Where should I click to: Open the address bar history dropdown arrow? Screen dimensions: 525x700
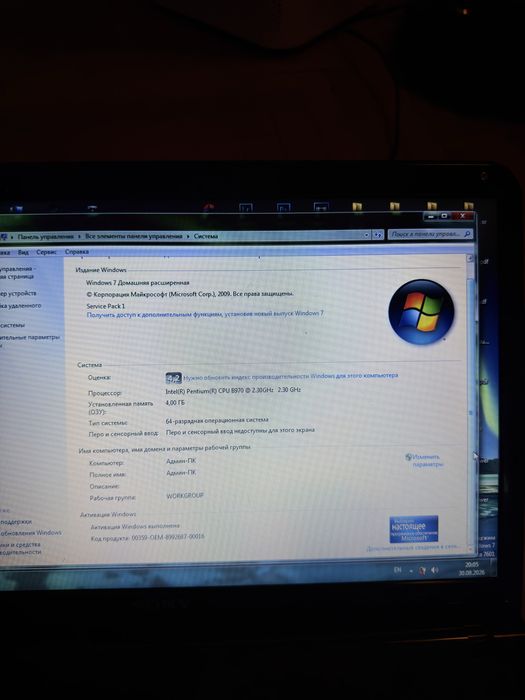367,235
